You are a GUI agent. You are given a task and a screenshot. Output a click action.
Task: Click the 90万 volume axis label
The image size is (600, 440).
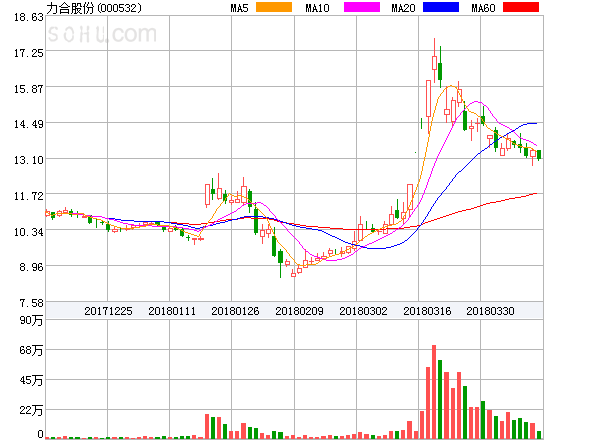point(31,320)
